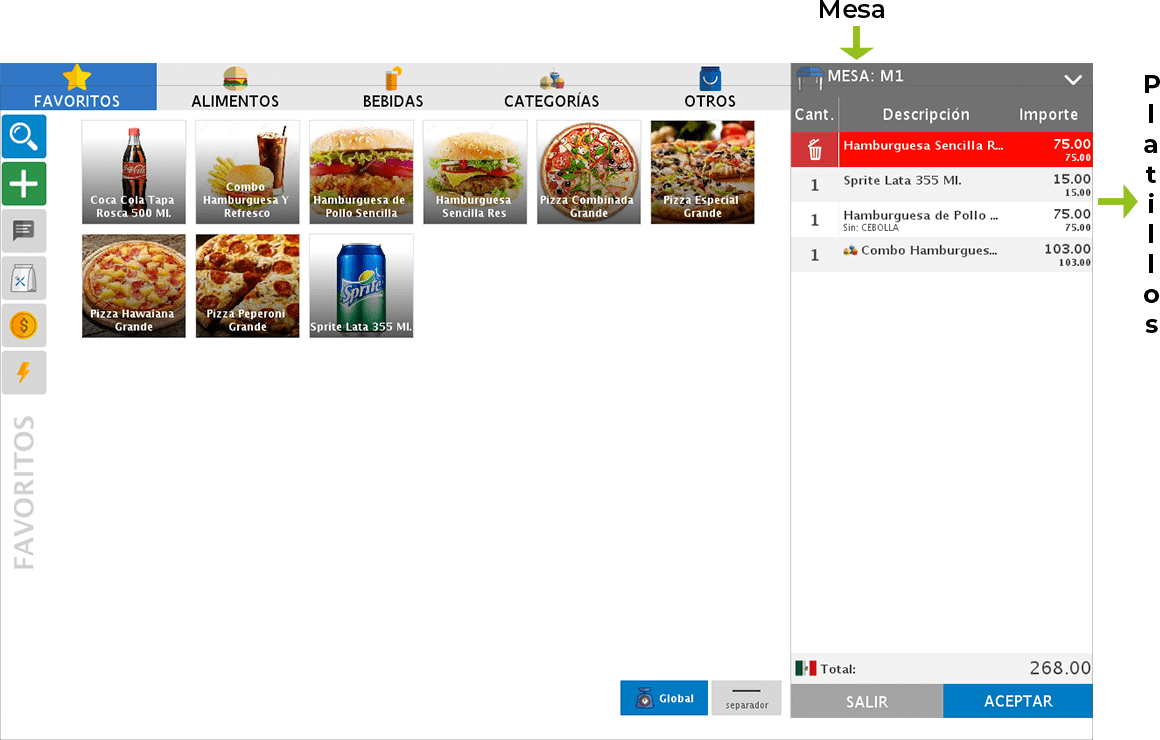Expand the MESA: M1 chevron dropdown
Screen dimensions: 1160x740
(x=1073, y=79)
